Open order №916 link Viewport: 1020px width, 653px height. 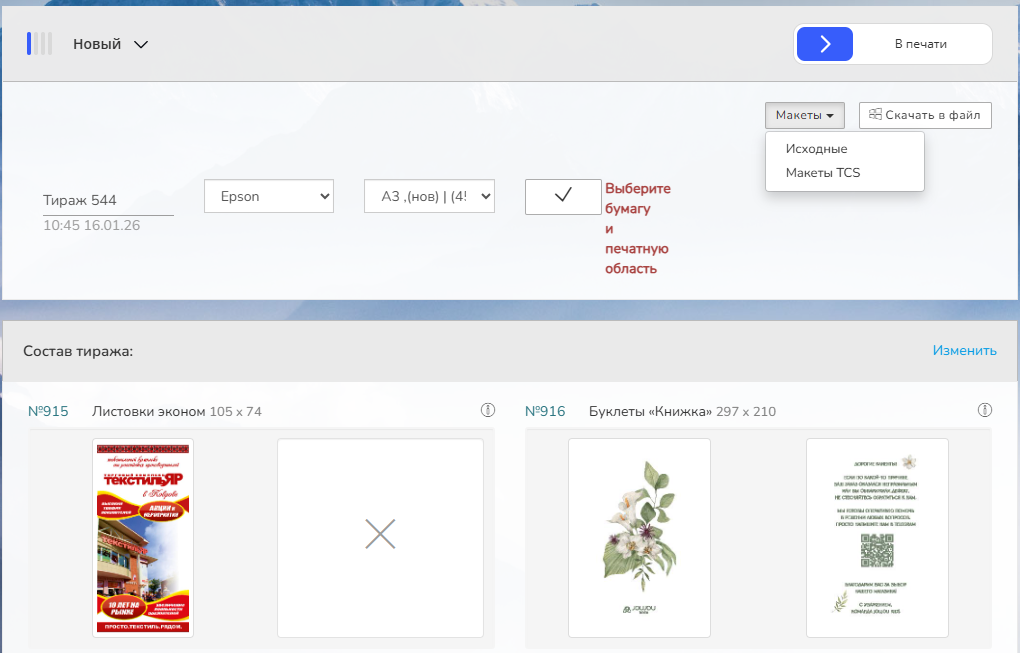[545, 411]
